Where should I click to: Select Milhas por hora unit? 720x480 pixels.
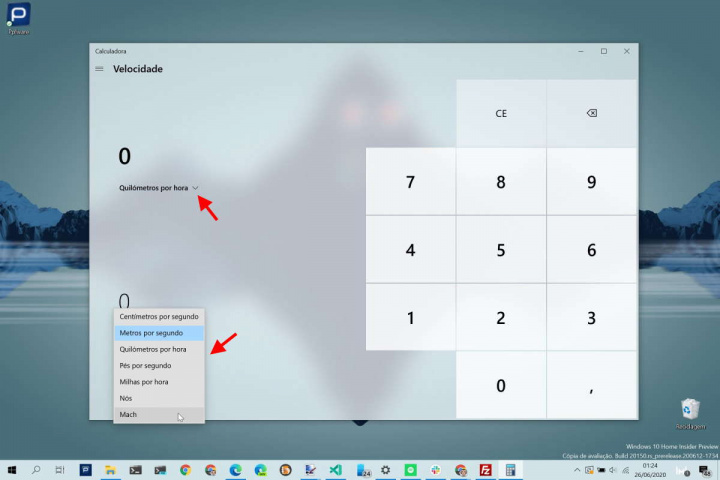tap(158, 382)
